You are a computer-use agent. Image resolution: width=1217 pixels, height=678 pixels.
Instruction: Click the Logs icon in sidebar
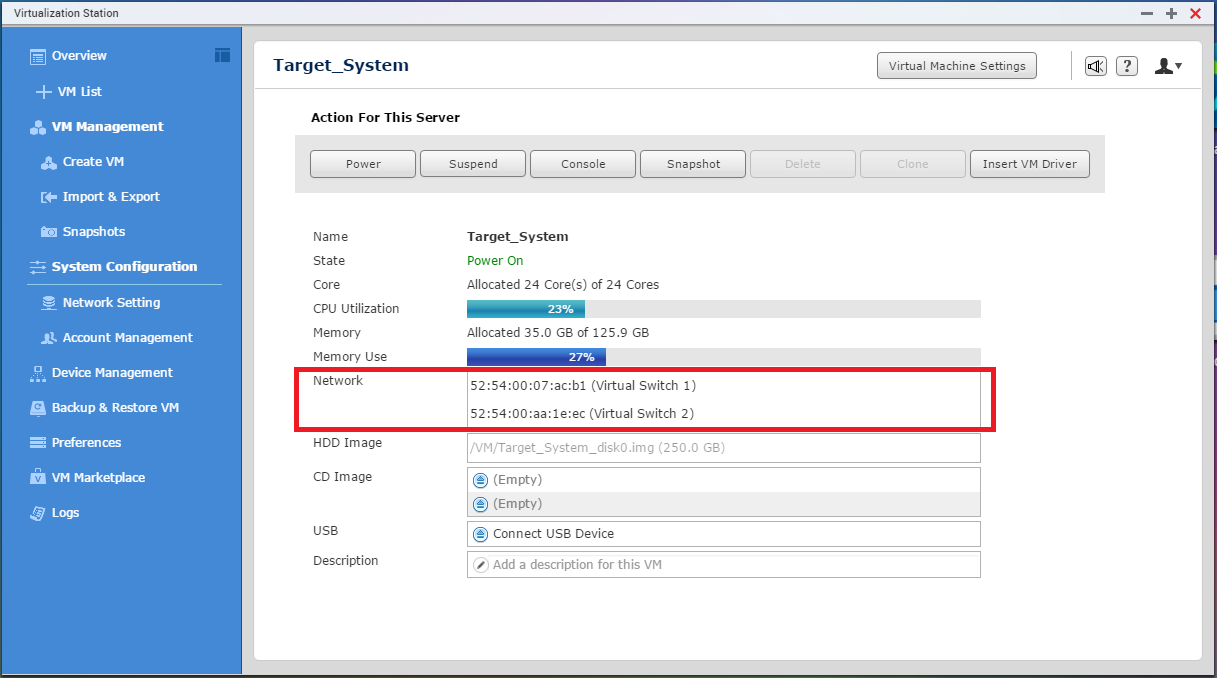point(38,513)
